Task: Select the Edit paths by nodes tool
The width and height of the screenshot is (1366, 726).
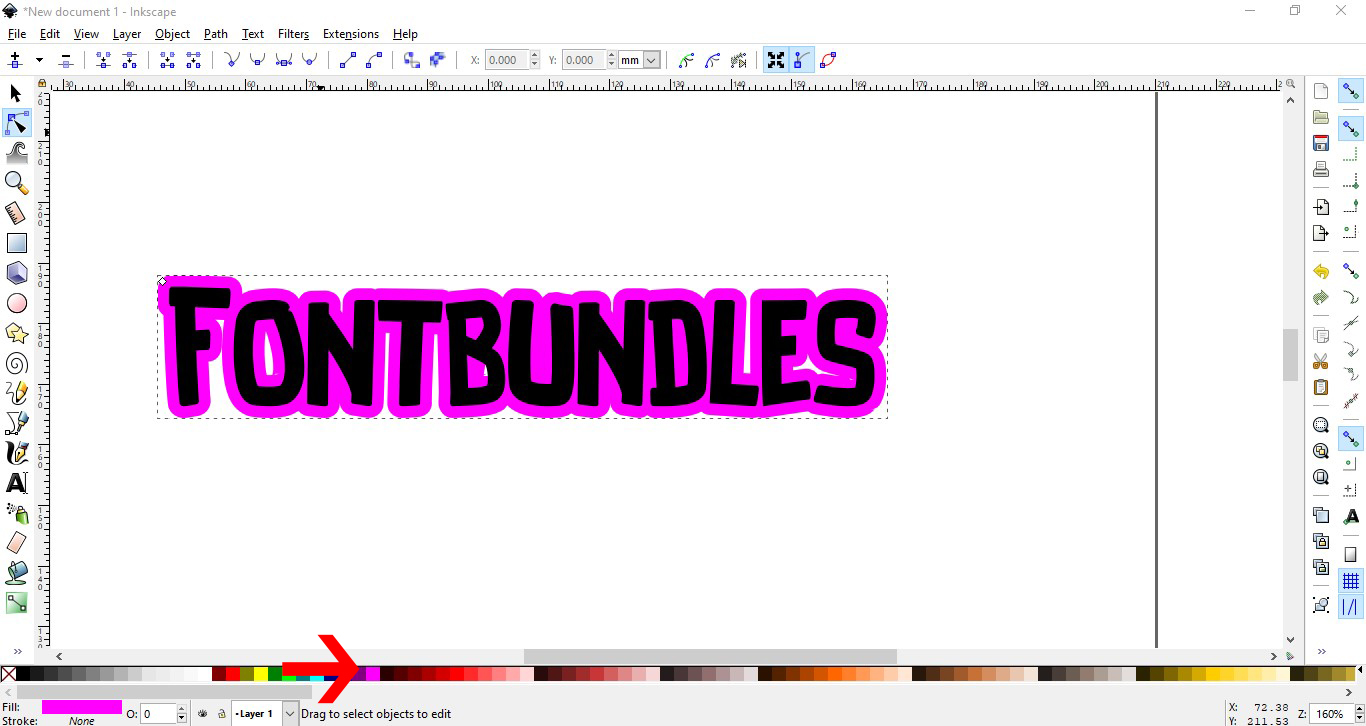Action: click(16, 123)
